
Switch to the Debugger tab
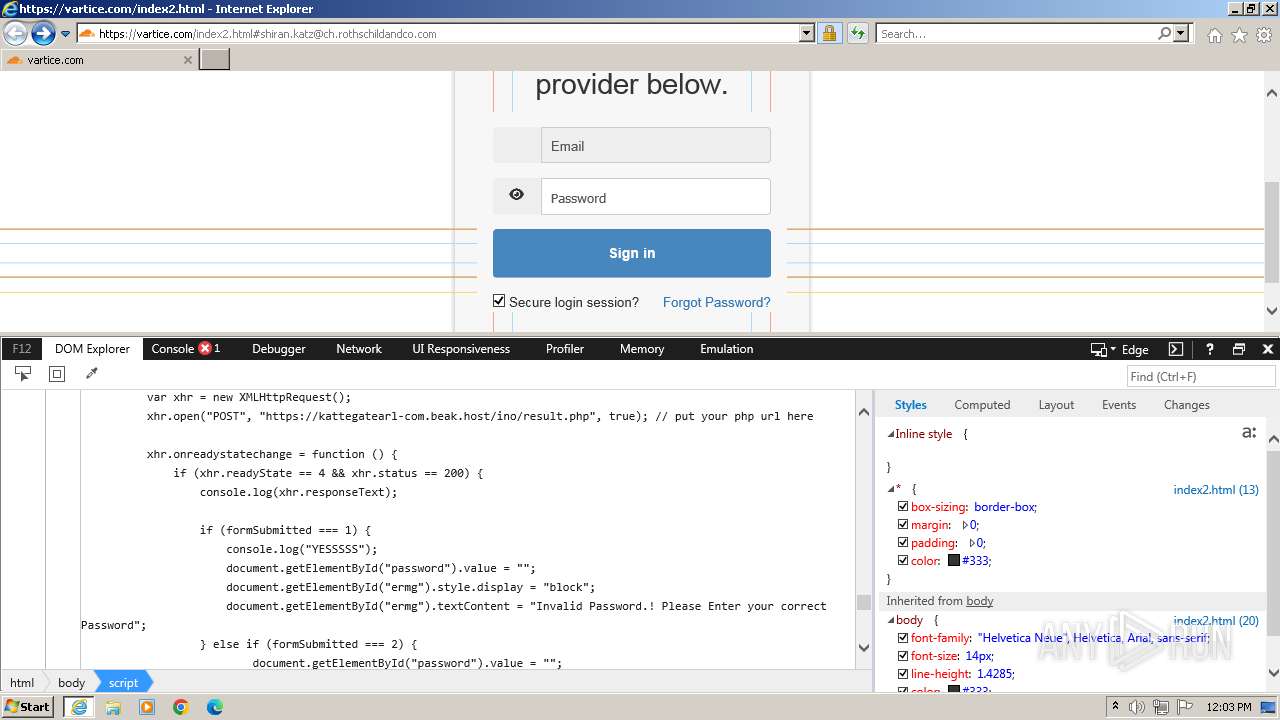[x=279, y=349]
